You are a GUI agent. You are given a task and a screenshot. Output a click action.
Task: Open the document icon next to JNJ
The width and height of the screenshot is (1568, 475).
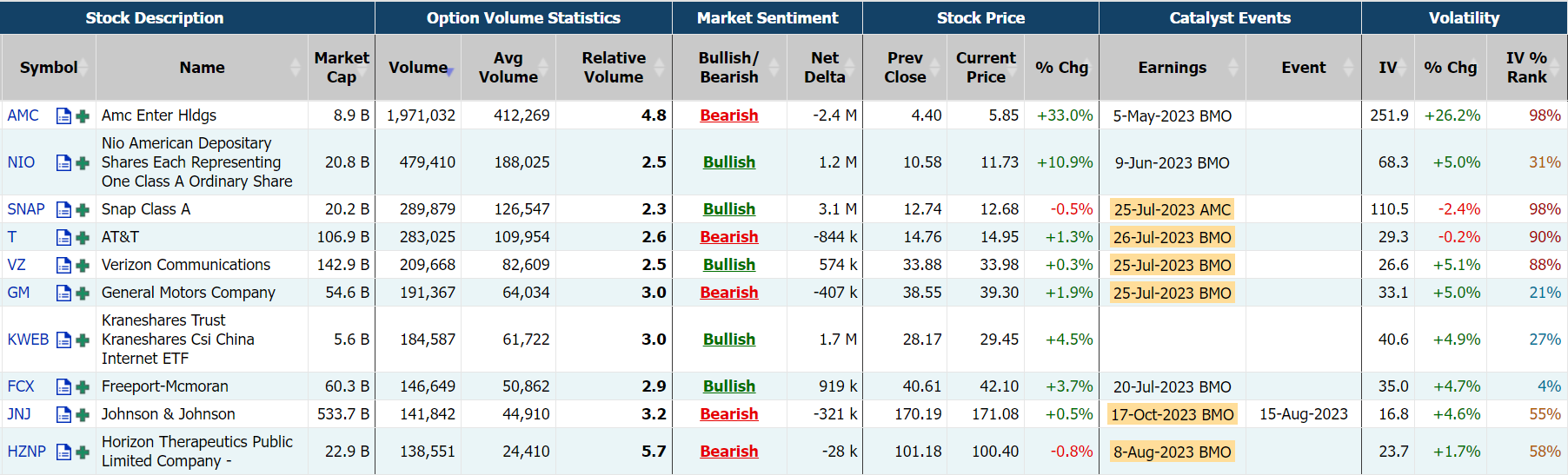tap(63, 414)
